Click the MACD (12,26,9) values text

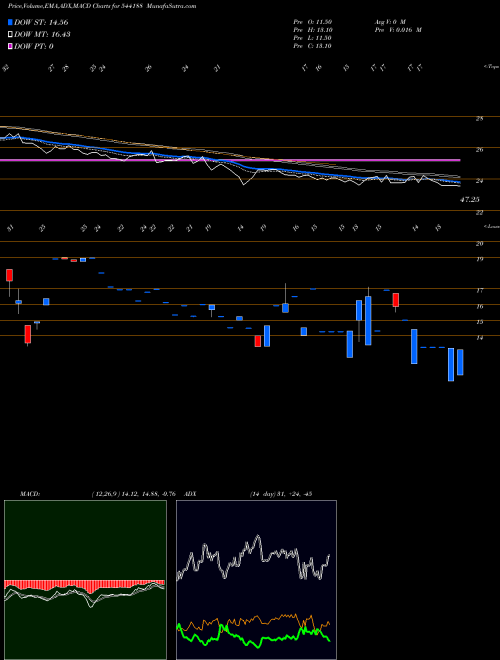click(133, 494)
